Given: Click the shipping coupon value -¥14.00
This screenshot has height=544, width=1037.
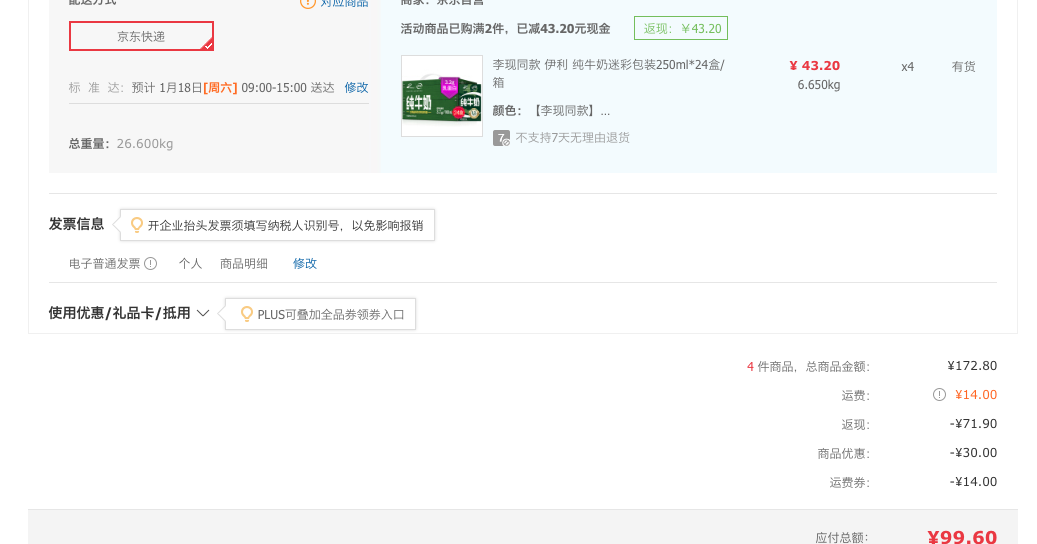Looking at the screenshot, I should click(x=974, y=482).
